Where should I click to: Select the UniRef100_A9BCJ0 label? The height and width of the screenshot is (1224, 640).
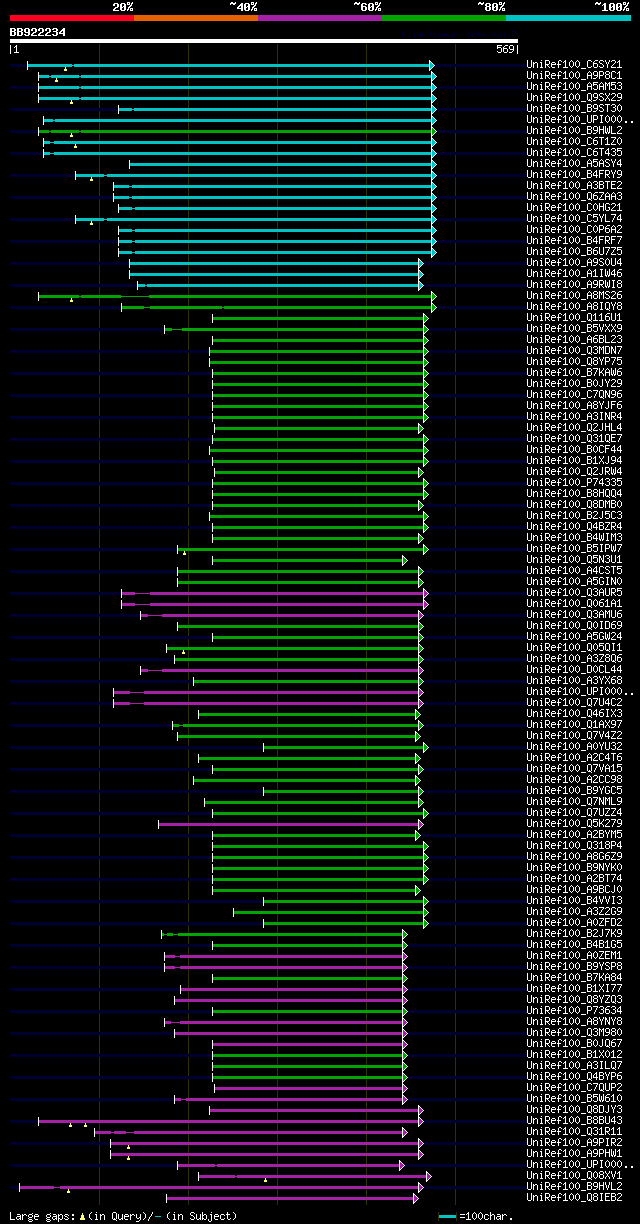574,890
